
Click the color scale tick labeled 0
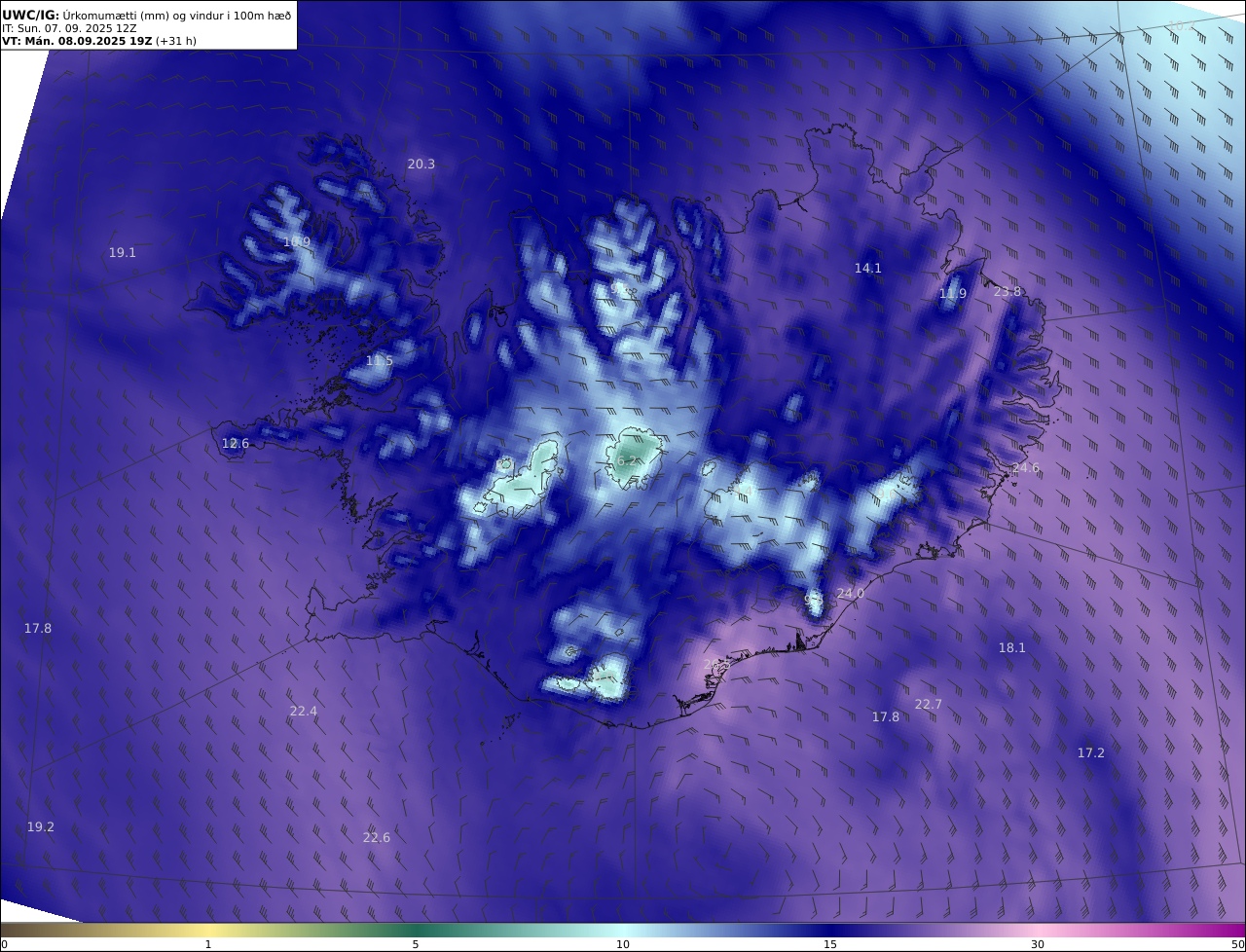[x=4, y=944]
